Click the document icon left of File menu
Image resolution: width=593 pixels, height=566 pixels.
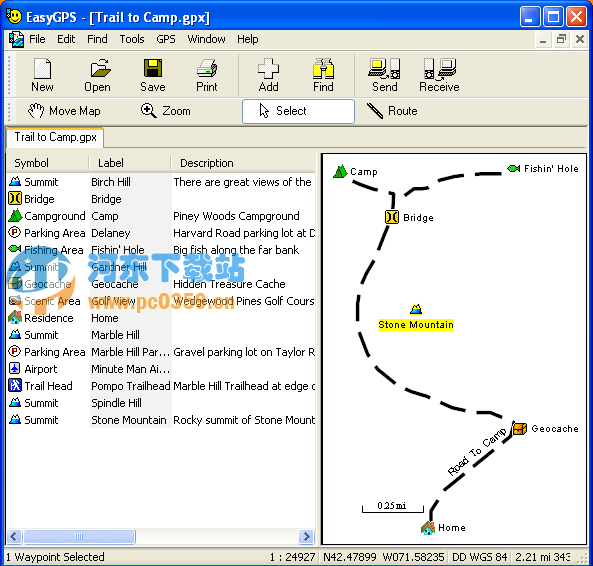(x=16, y=39)
